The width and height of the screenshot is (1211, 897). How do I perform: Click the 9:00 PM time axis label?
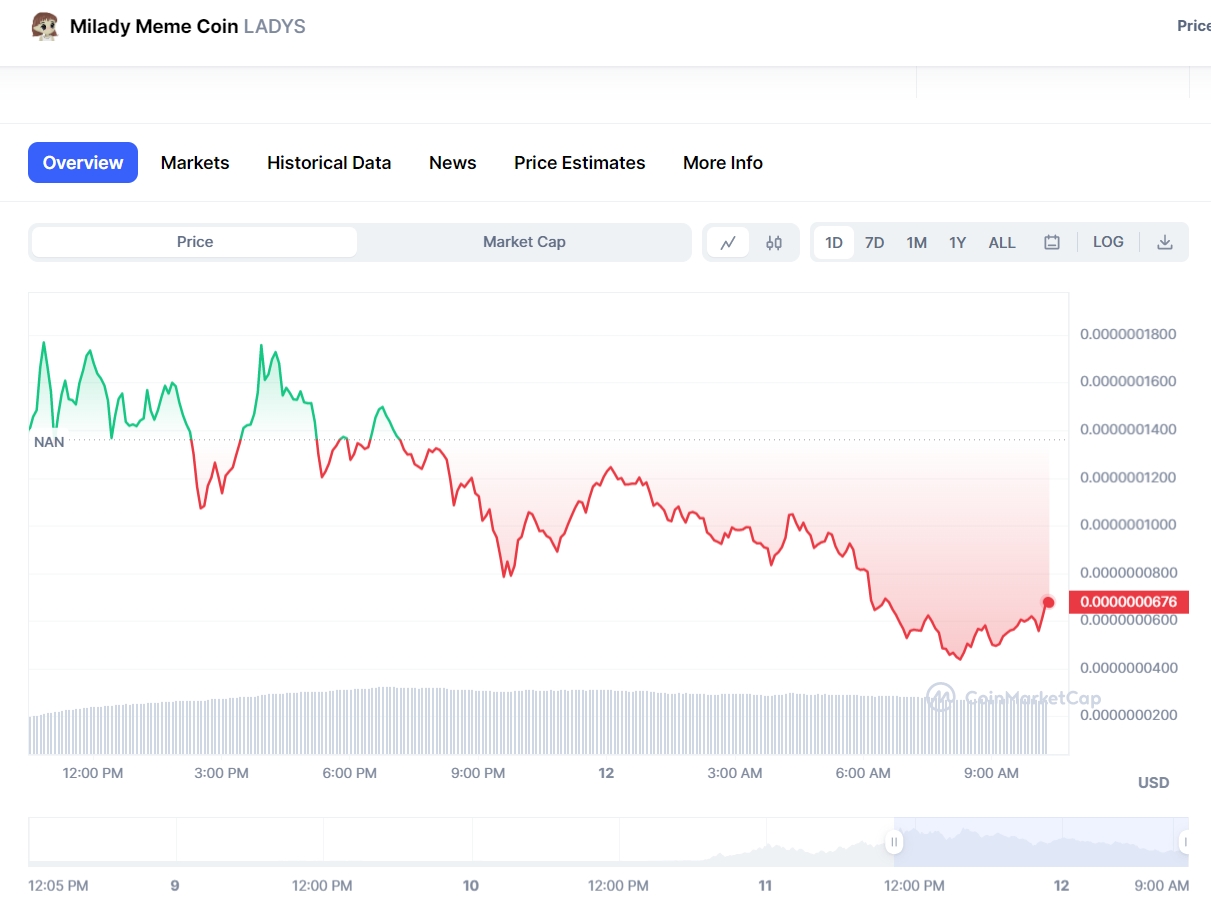point(478,773)
